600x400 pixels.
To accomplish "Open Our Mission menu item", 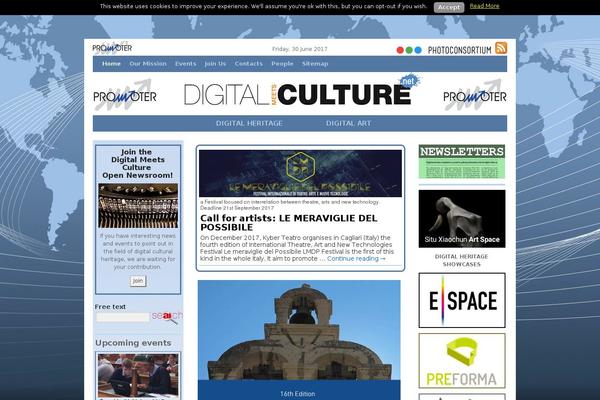I will (148, 64).
